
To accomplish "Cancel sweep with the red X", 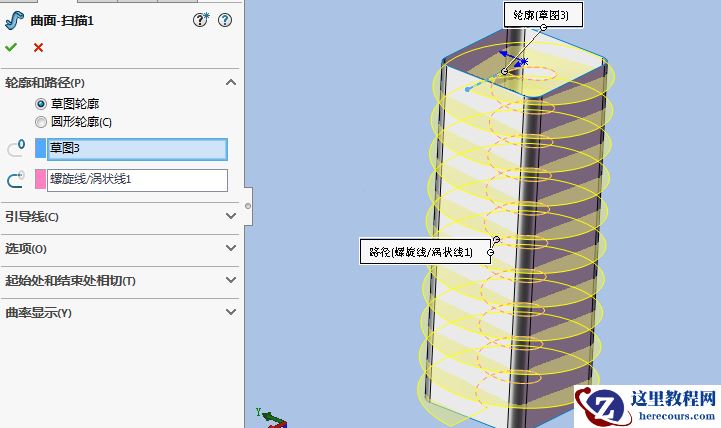I will point(39,47).
